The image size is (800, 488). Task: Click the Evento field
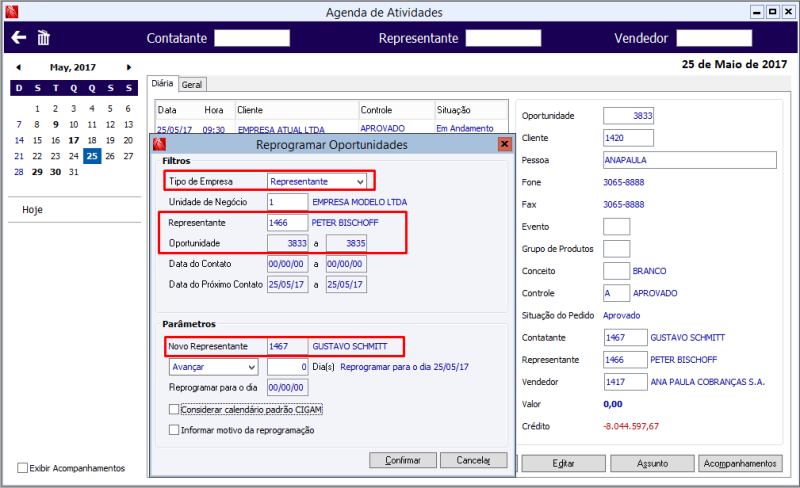click(616, 227)
